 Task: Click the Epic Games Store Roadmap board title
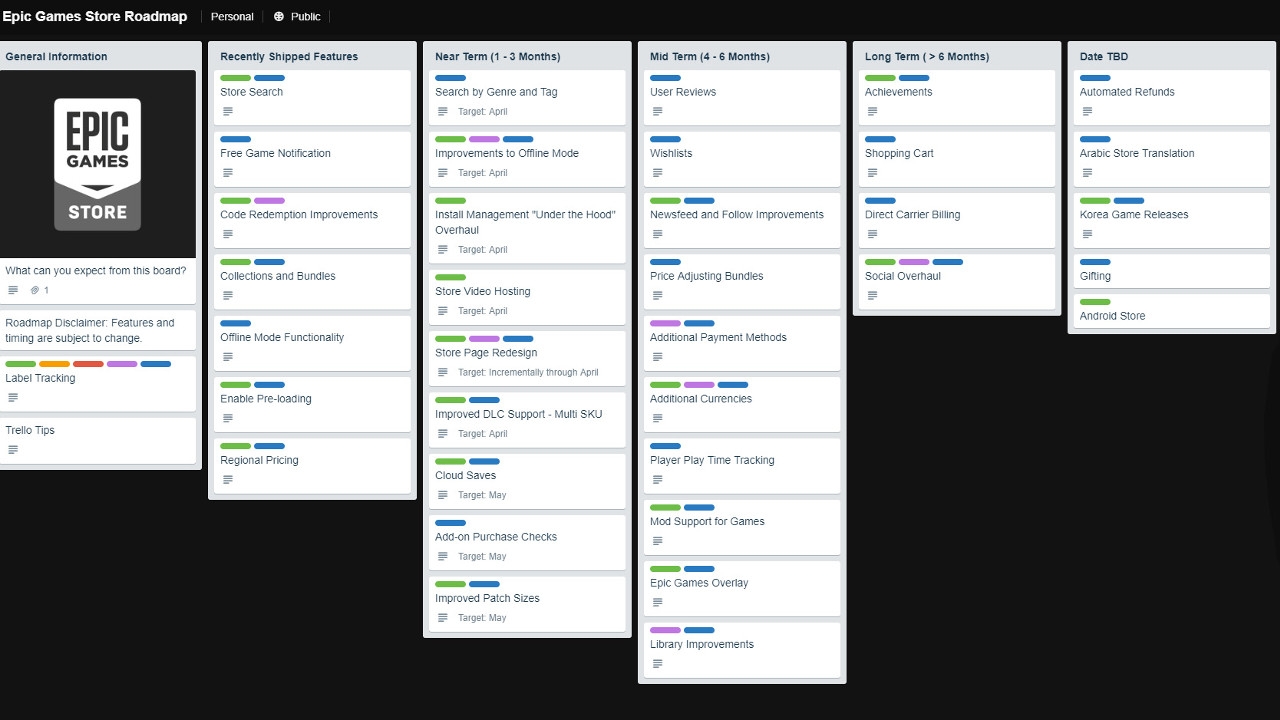[x=95, y=17]
